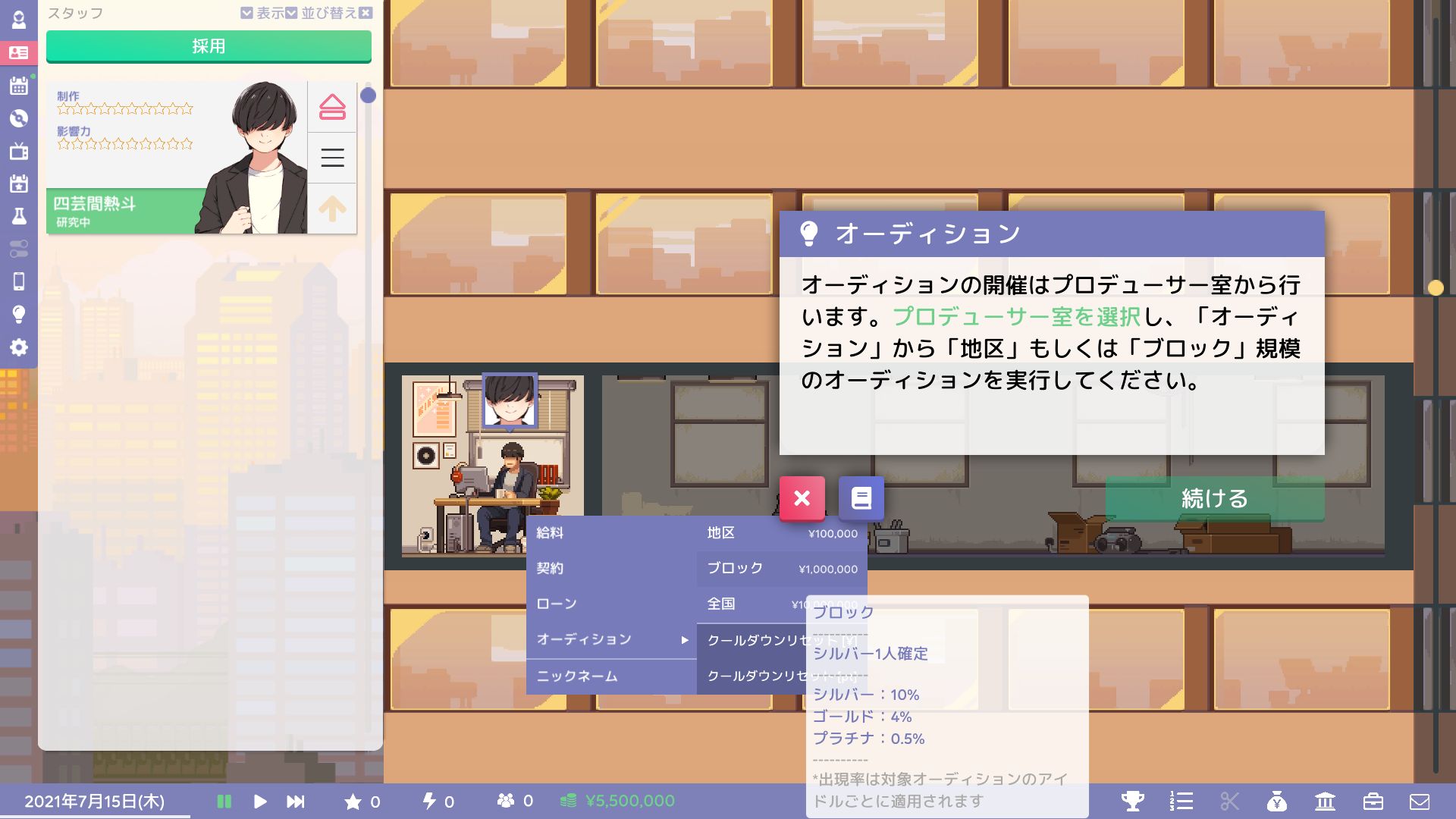
Task: Click the scissors icon in bottom bar
Action: (1229, 801)
